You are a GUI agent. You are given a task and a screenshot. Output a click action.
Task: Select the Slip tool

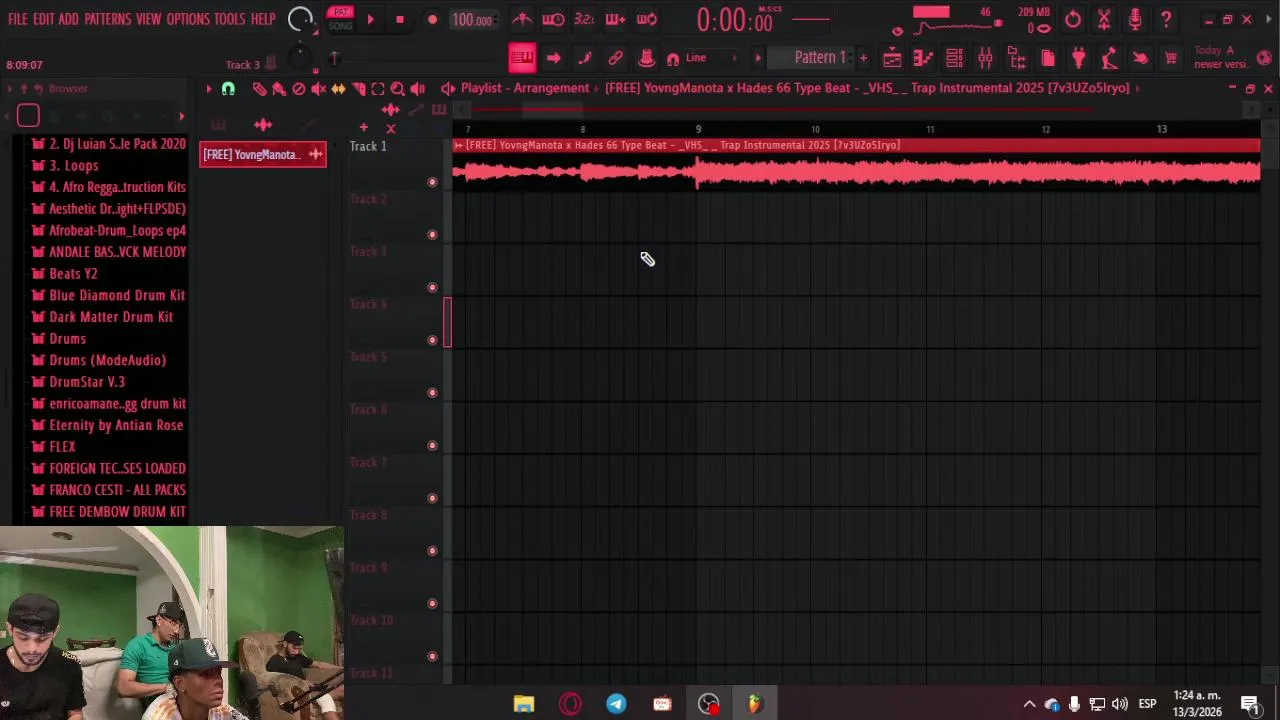coord(338,89)
